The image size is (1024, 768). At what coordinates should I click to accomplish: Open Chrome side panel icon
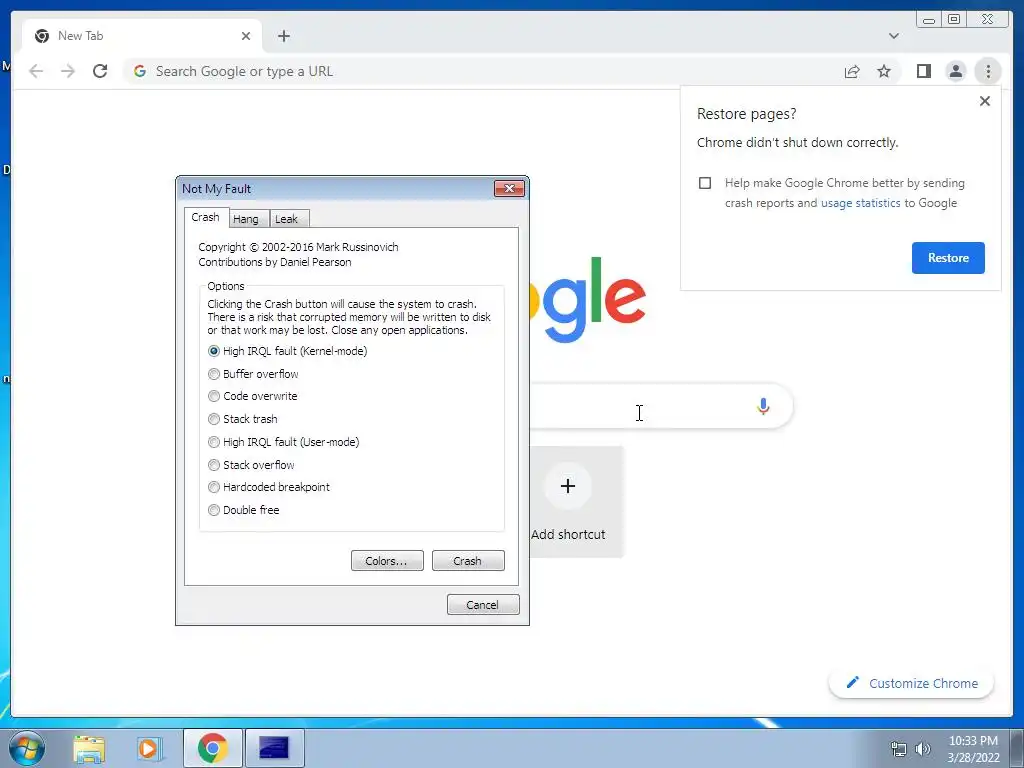coord(923,71)
